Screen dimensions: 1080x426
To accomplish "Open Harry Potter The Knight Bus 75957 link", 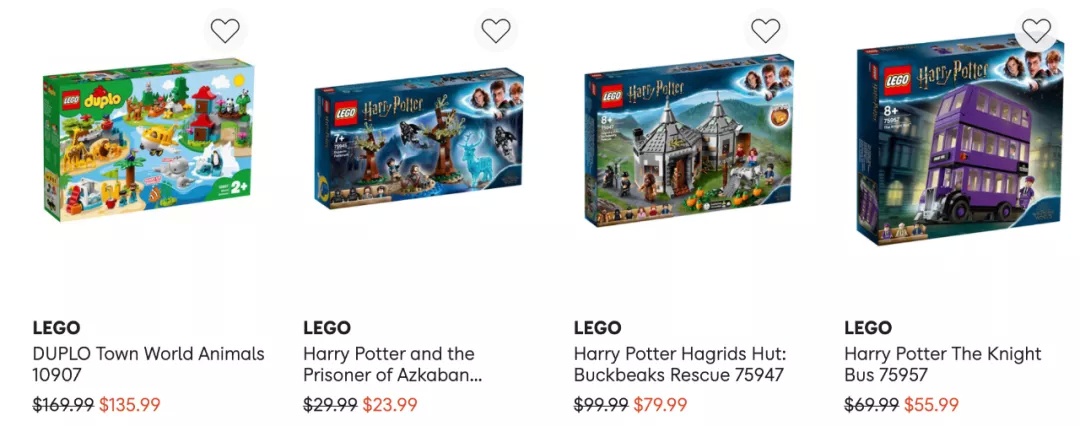I will pos(943,365).
